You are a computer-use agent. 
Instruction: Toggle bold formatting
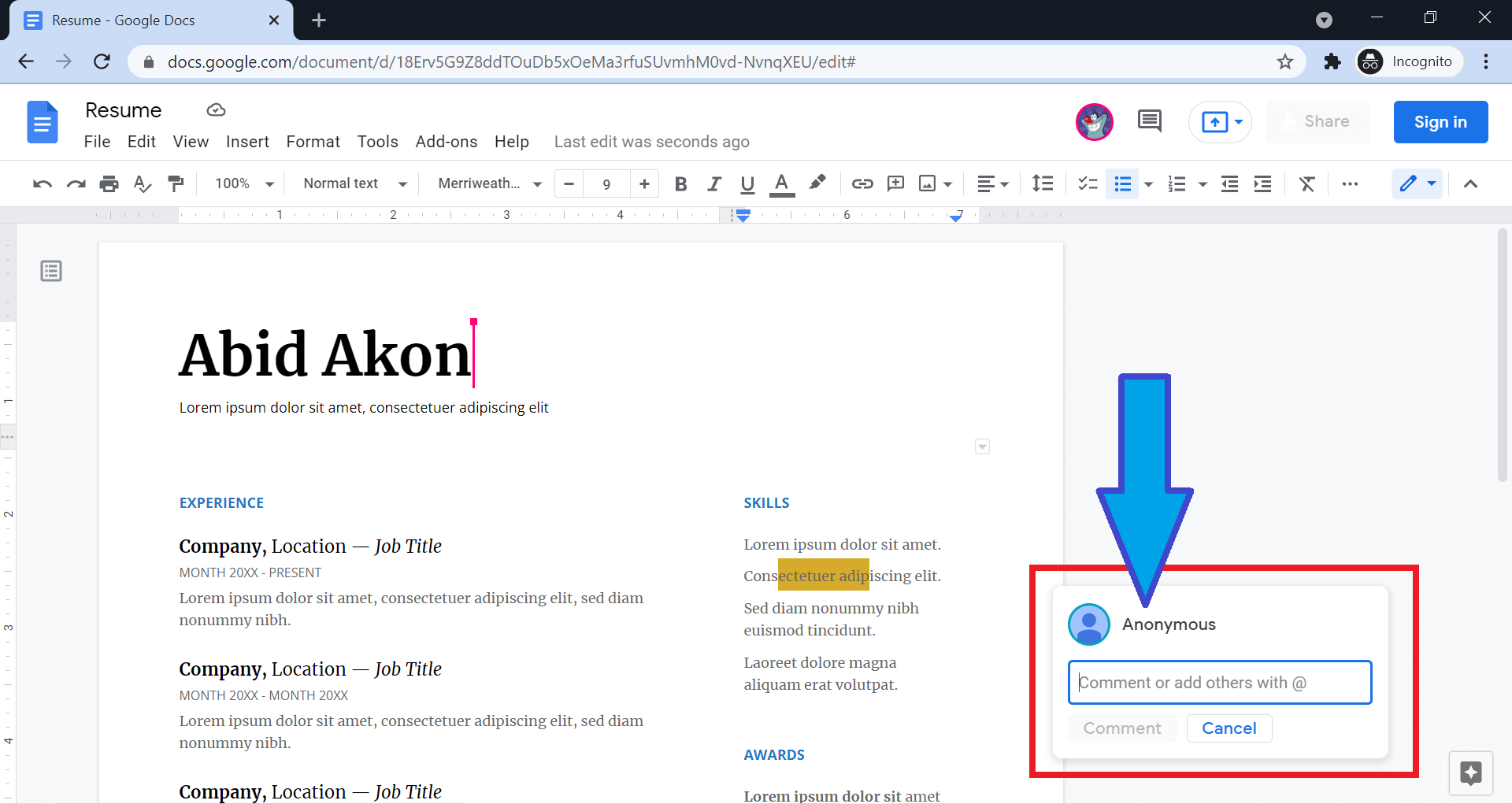(681, 184)
